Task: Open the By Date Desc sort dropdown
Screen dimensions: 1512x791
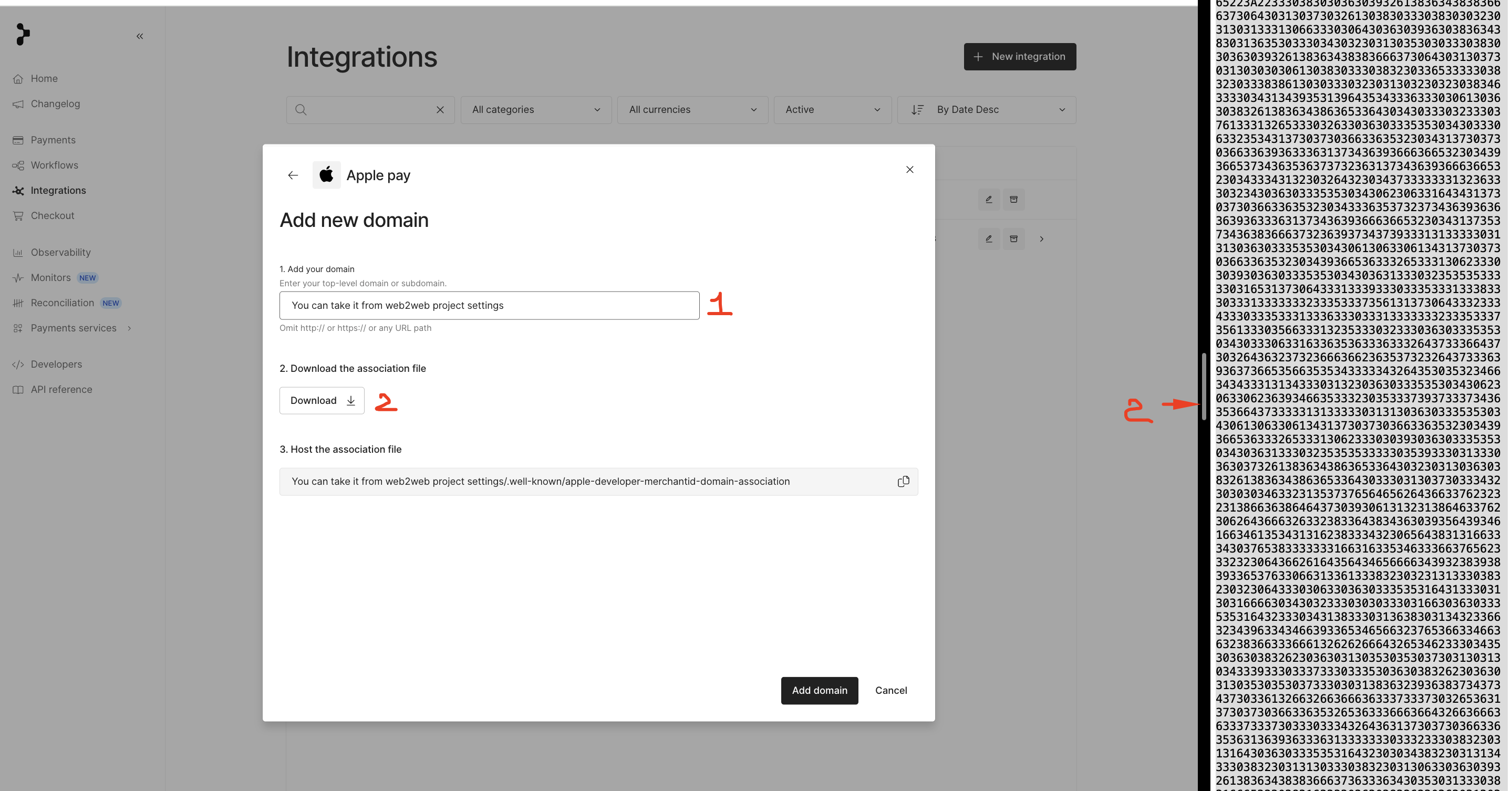Action: coord(987,110)
